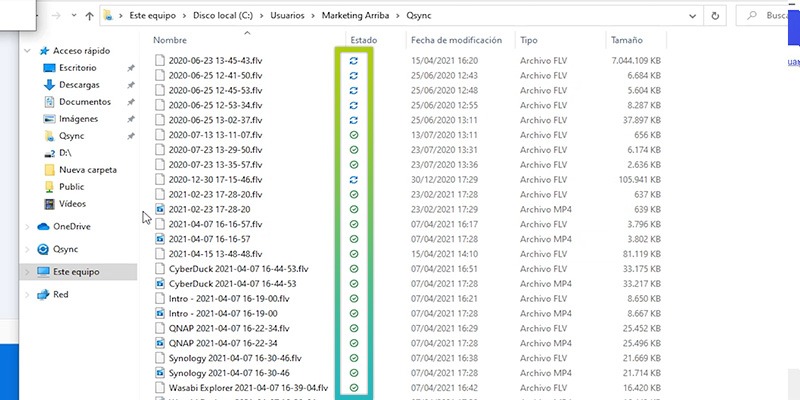Click MP4 icon of Synology 2021-04-07 16-30-46
800x400 pixels.
(160, 372)
